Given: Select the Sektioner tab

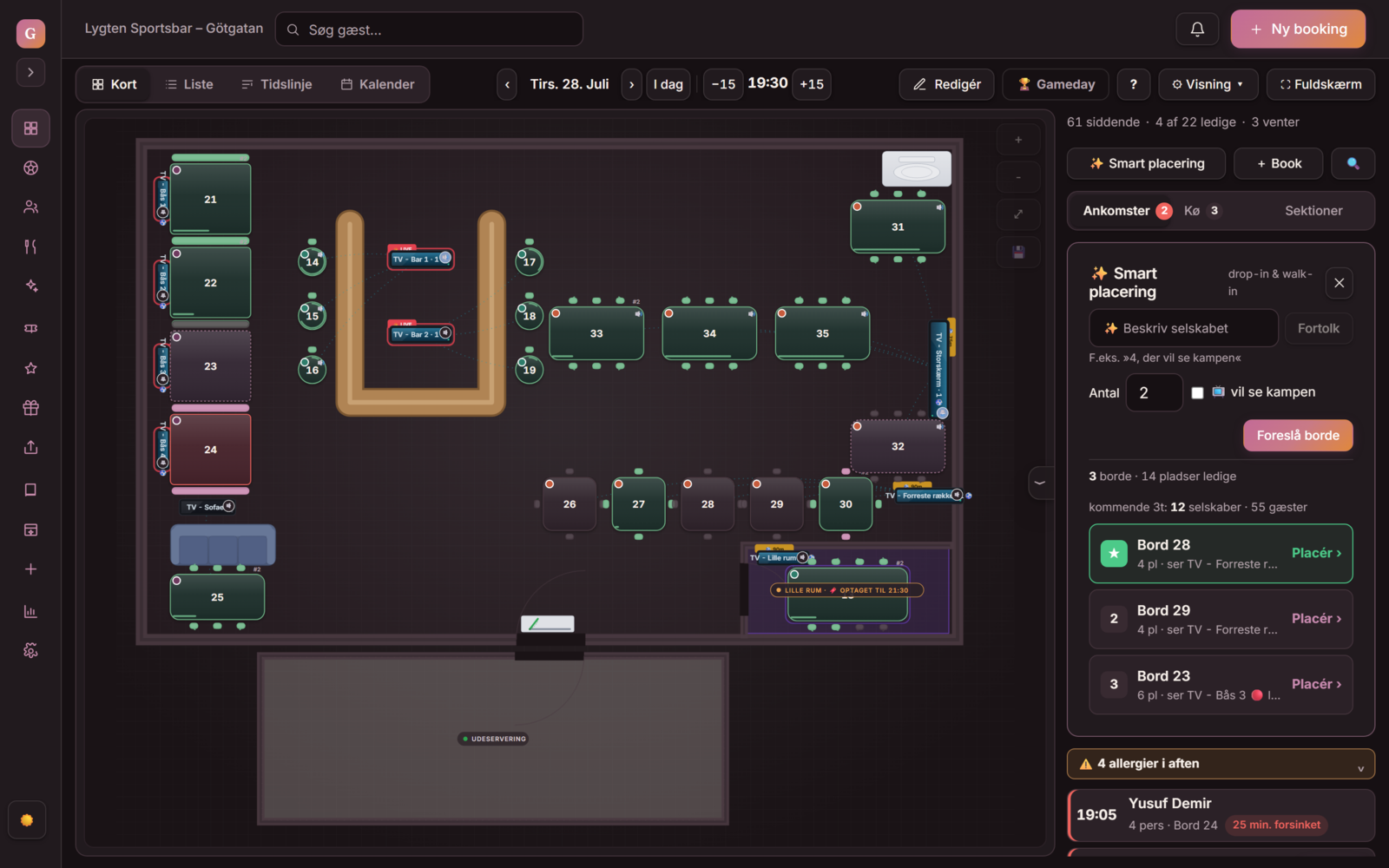Looking at the screenshot, I should (x=1313, y=211).
